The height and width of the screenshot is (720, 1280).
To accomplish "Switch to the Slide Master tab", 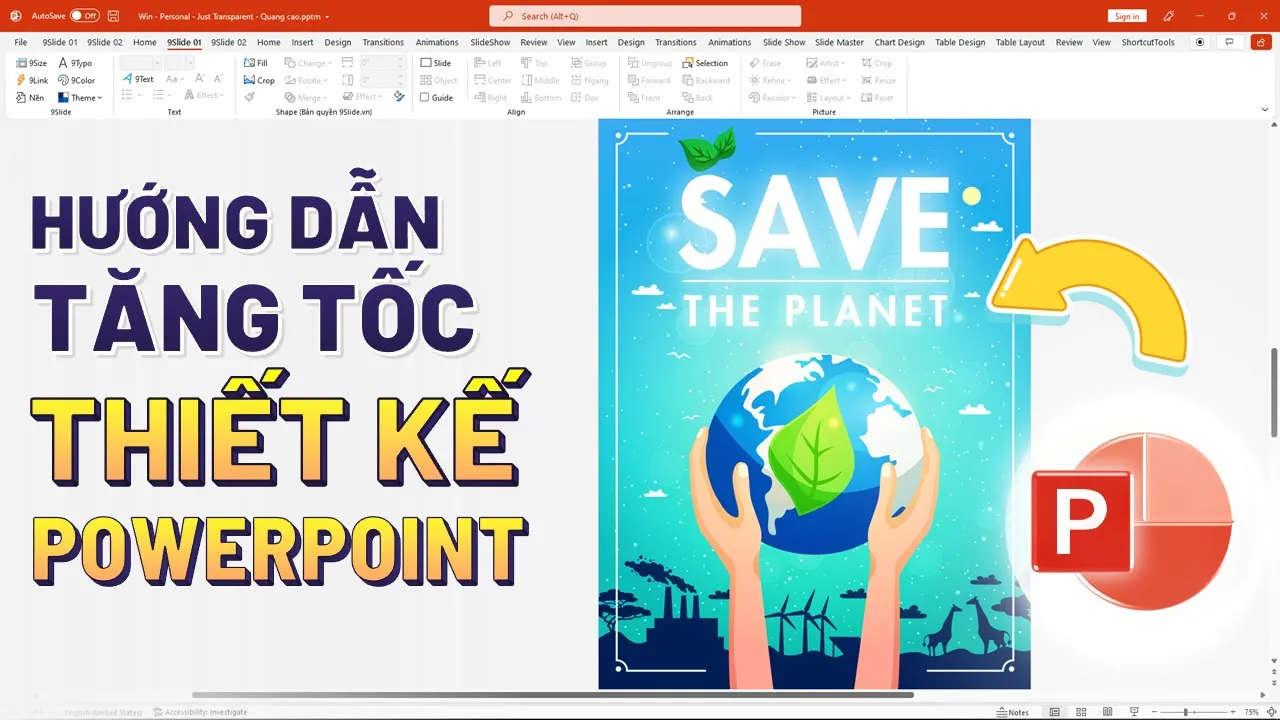I will click(x=839, y=42).
